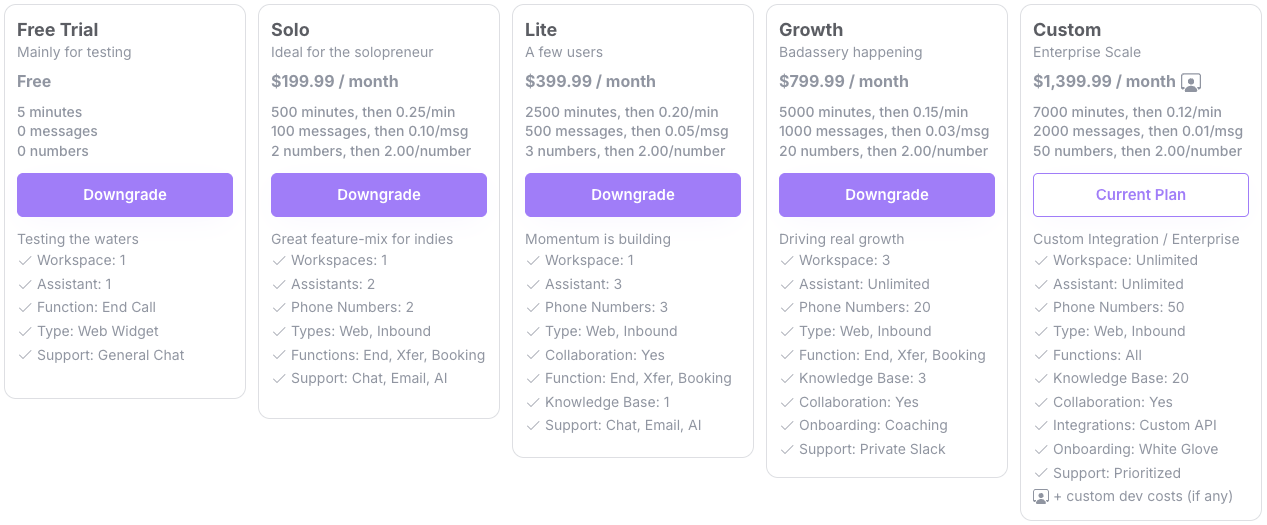Viewport: 1267px width, 525px height.
Task: Click the $399.99 / month Lite price
Action: click(590, 82)
